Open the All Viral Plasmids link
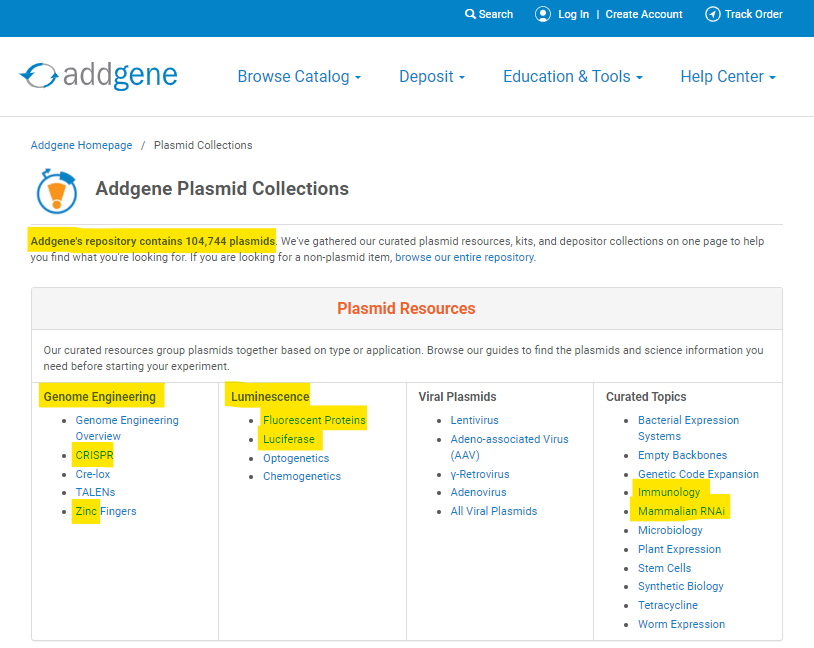This screenshot has width=814, height=648. pyautogui.click(x=494, y=511)
